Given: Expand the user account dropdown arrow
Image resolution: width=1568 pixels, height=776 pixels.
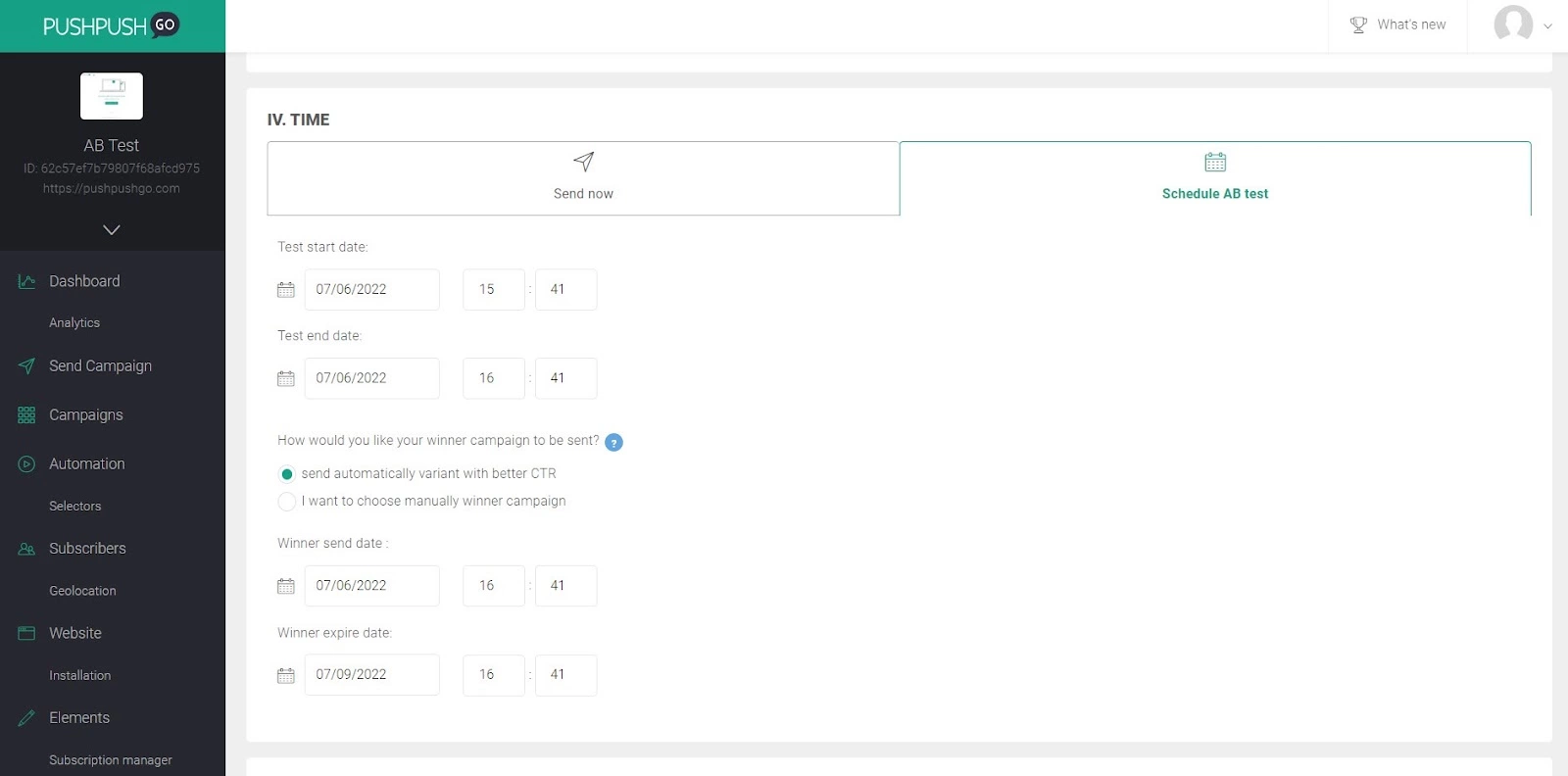Looking at the screenshot, I should click(x=1547, y=26).
